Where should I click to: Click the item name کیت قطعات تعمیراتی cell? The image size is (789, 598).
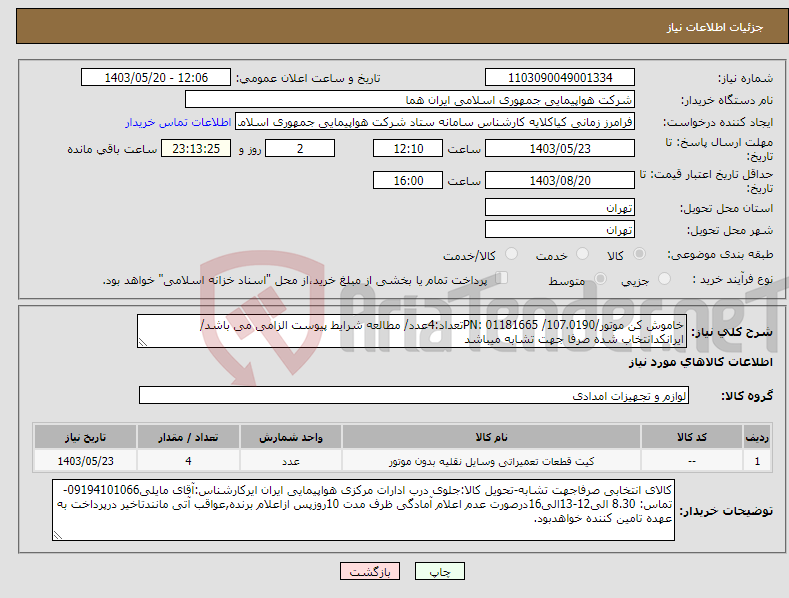(x=491, y=461)
